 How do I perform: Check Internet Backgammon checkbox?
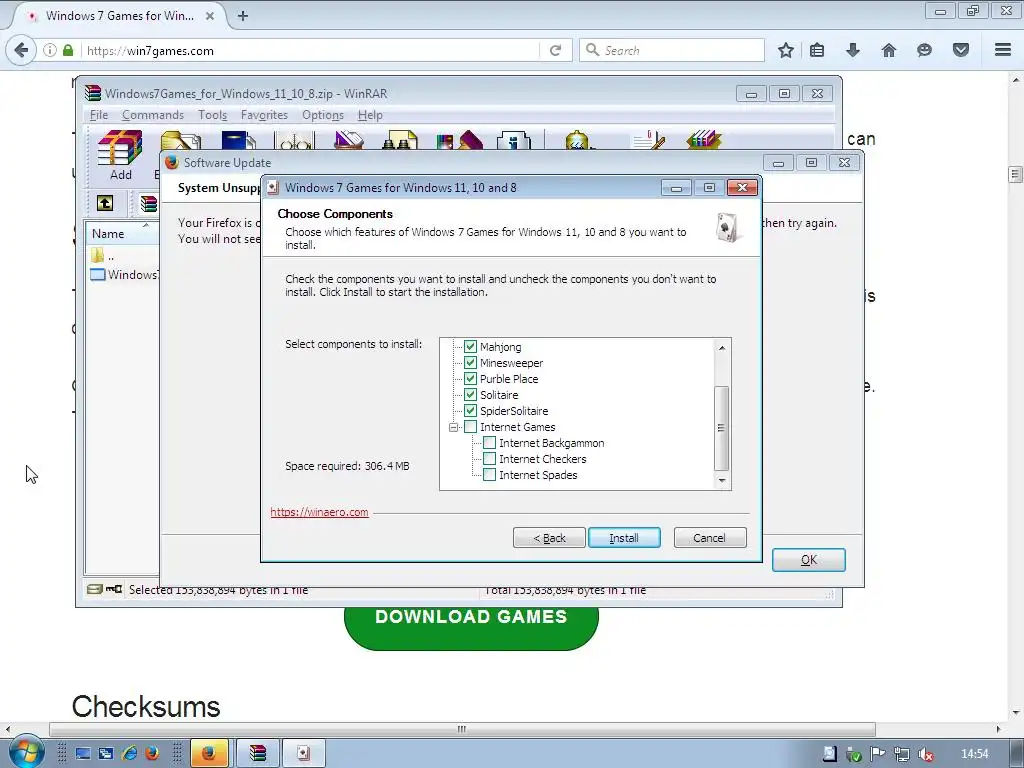point(489,443)
